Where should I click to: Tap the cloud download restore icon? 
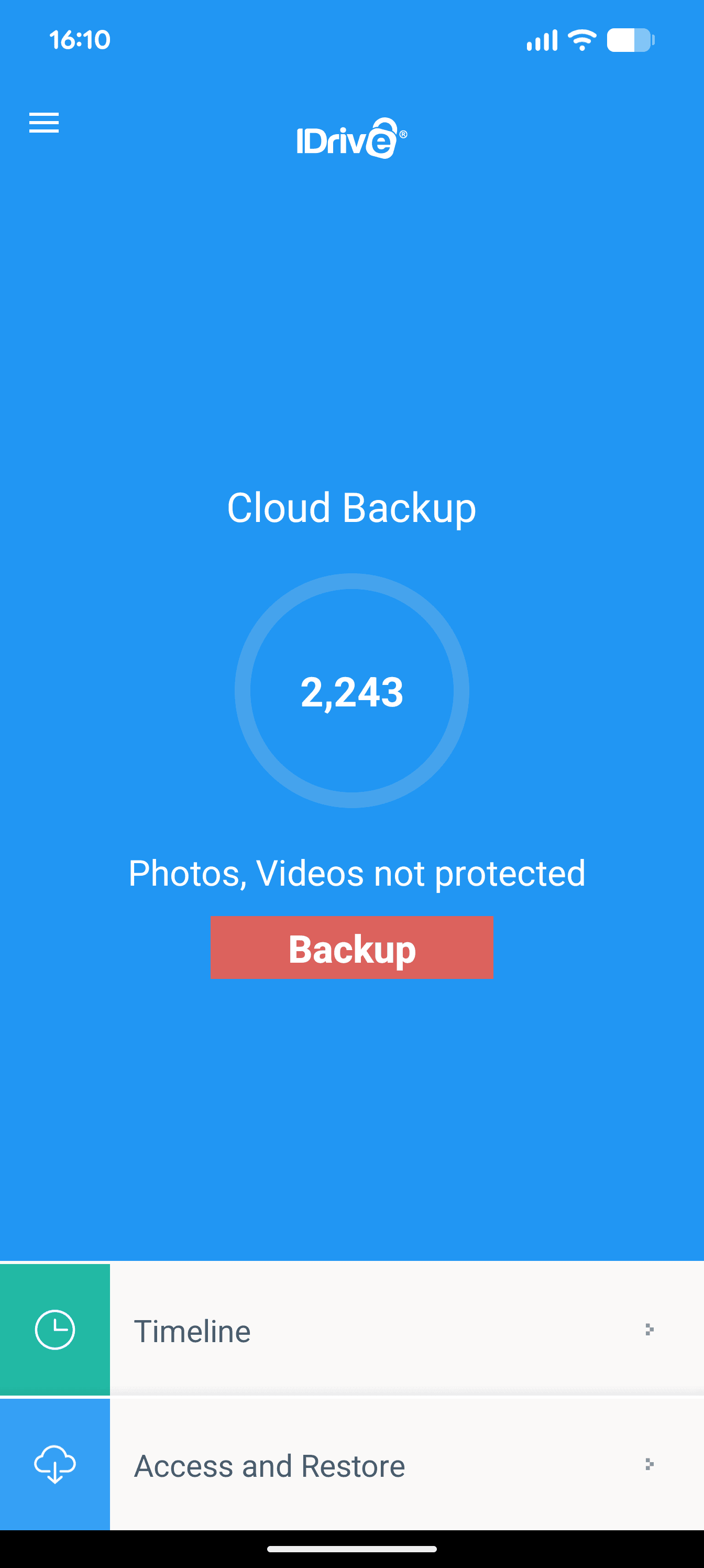[55, 1464]
